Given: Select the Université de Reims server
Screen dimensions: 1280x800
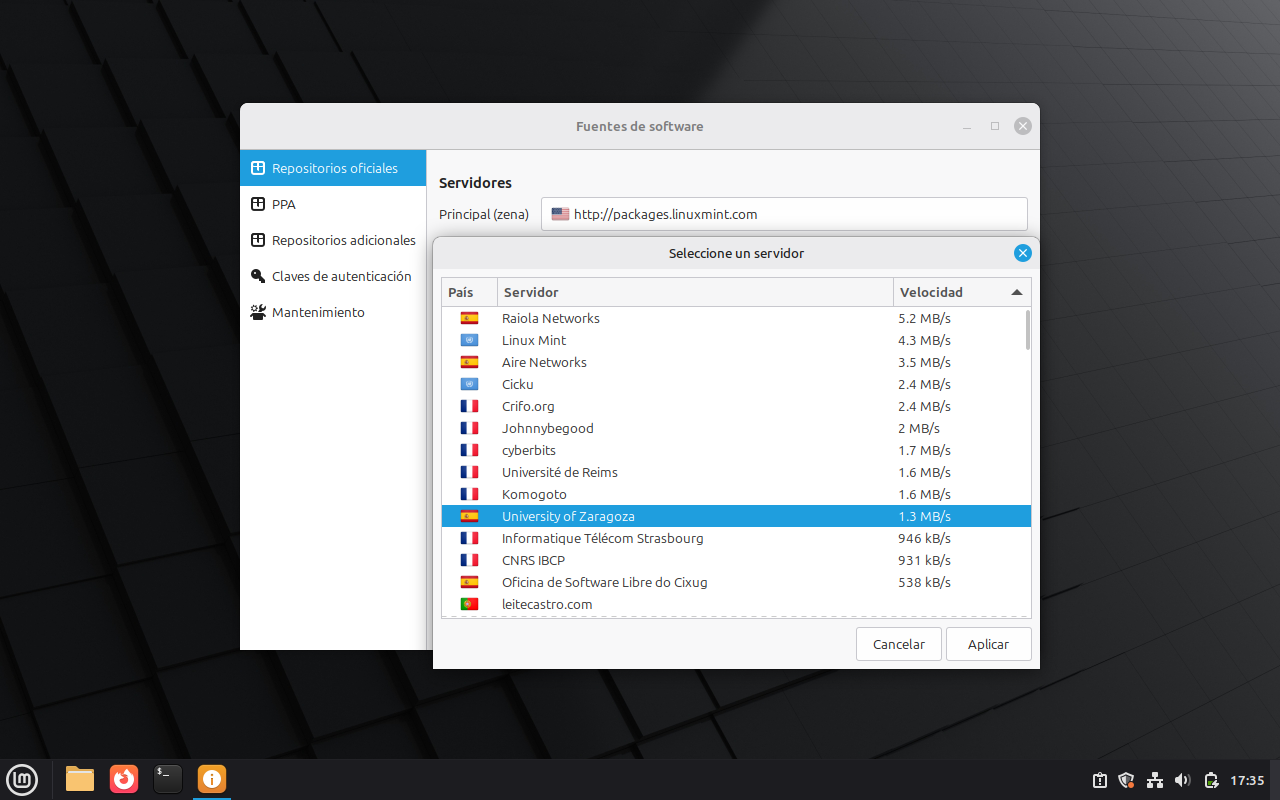Looking at the screenshot, I should point(736,472).
